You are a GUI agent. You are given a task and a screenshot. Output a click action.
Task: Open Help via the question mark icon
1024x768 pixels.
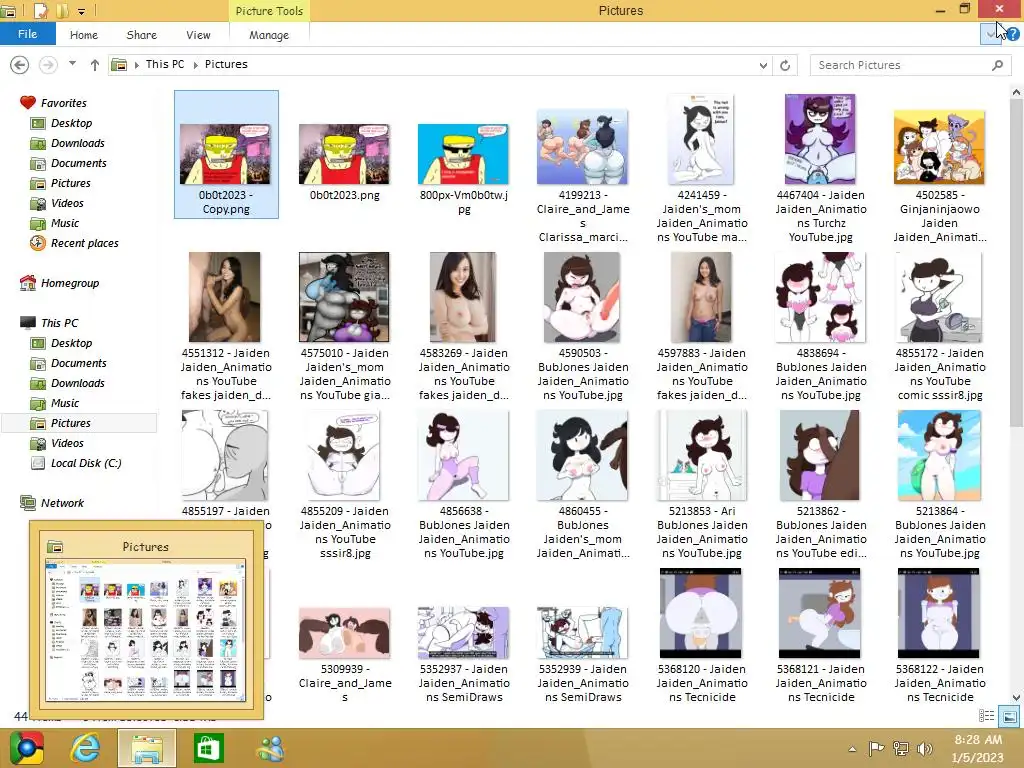pyautogui.click(x=1012, y=35)
